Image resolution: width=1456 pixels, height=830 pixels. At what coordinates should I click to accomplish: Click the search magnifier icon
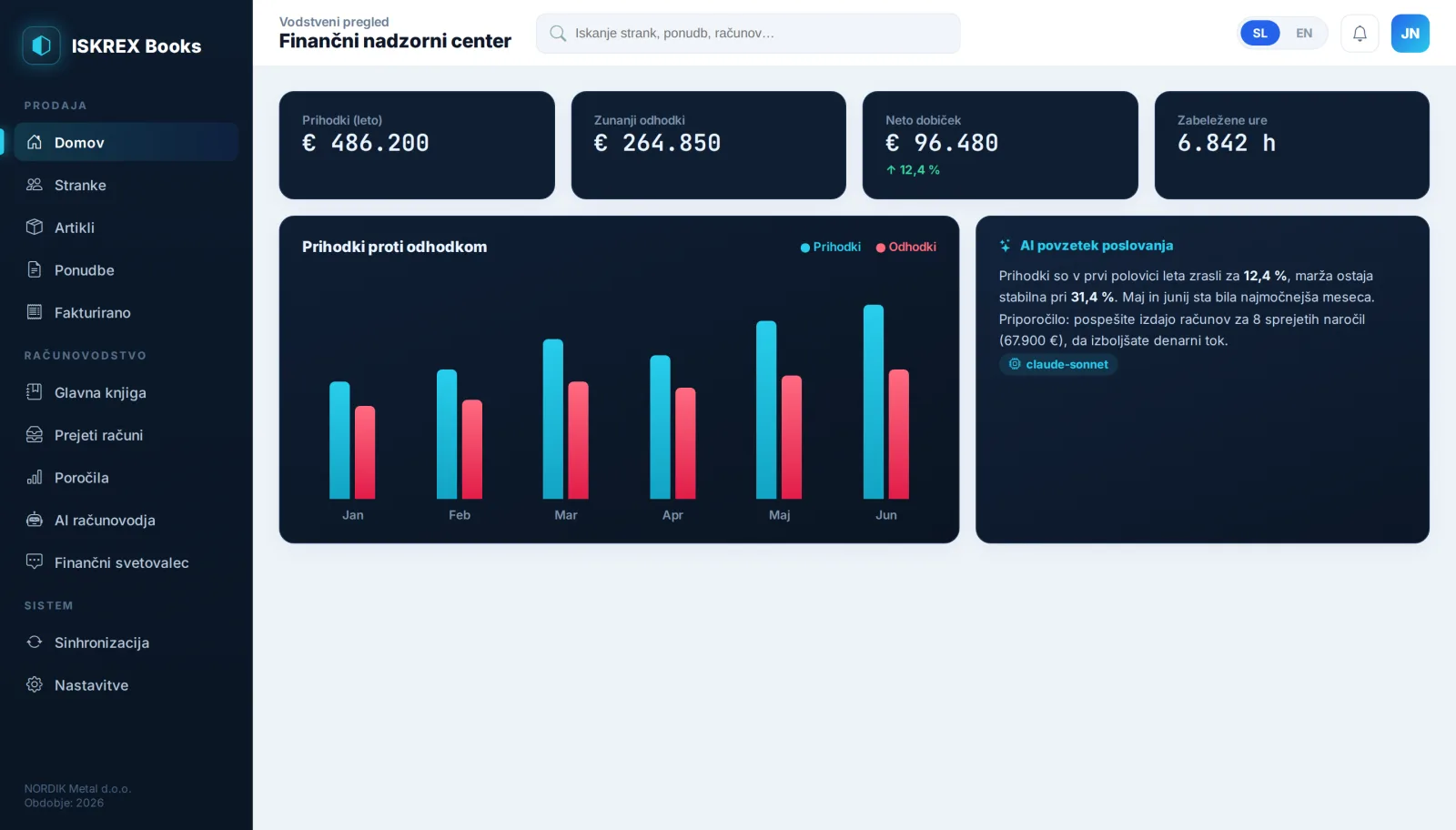pyautogui.click(x=558, y=34)
